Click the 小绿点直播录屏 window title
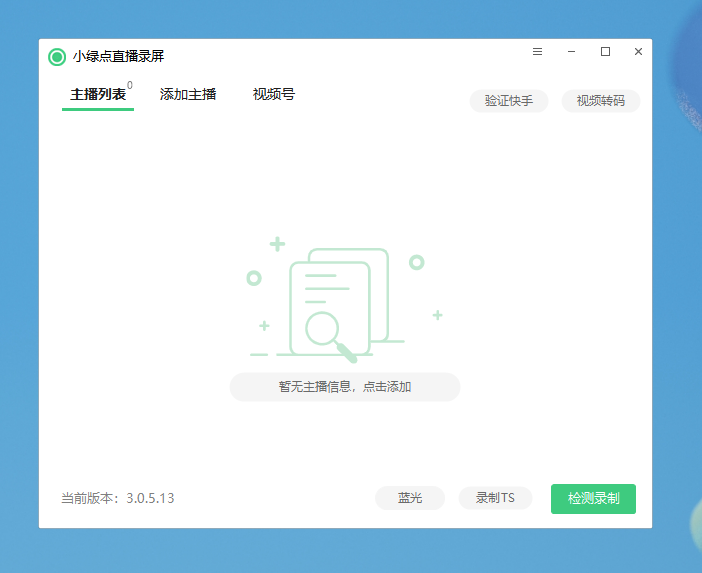The image size is (702, 573). click(x=118, y=56)
